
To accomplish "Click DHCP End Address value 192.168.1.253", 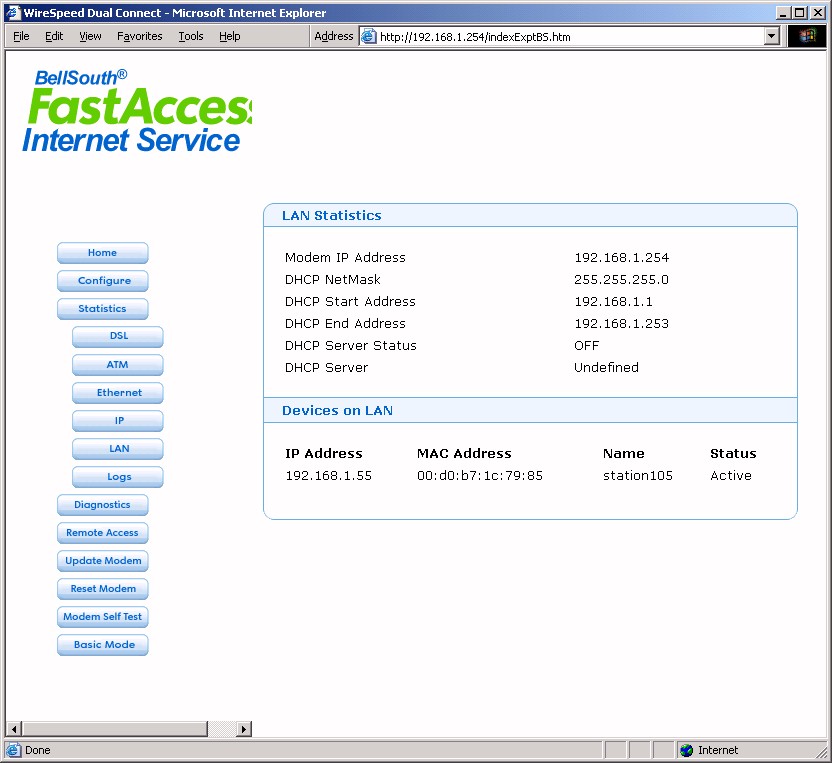I will (x=621, y=324).
